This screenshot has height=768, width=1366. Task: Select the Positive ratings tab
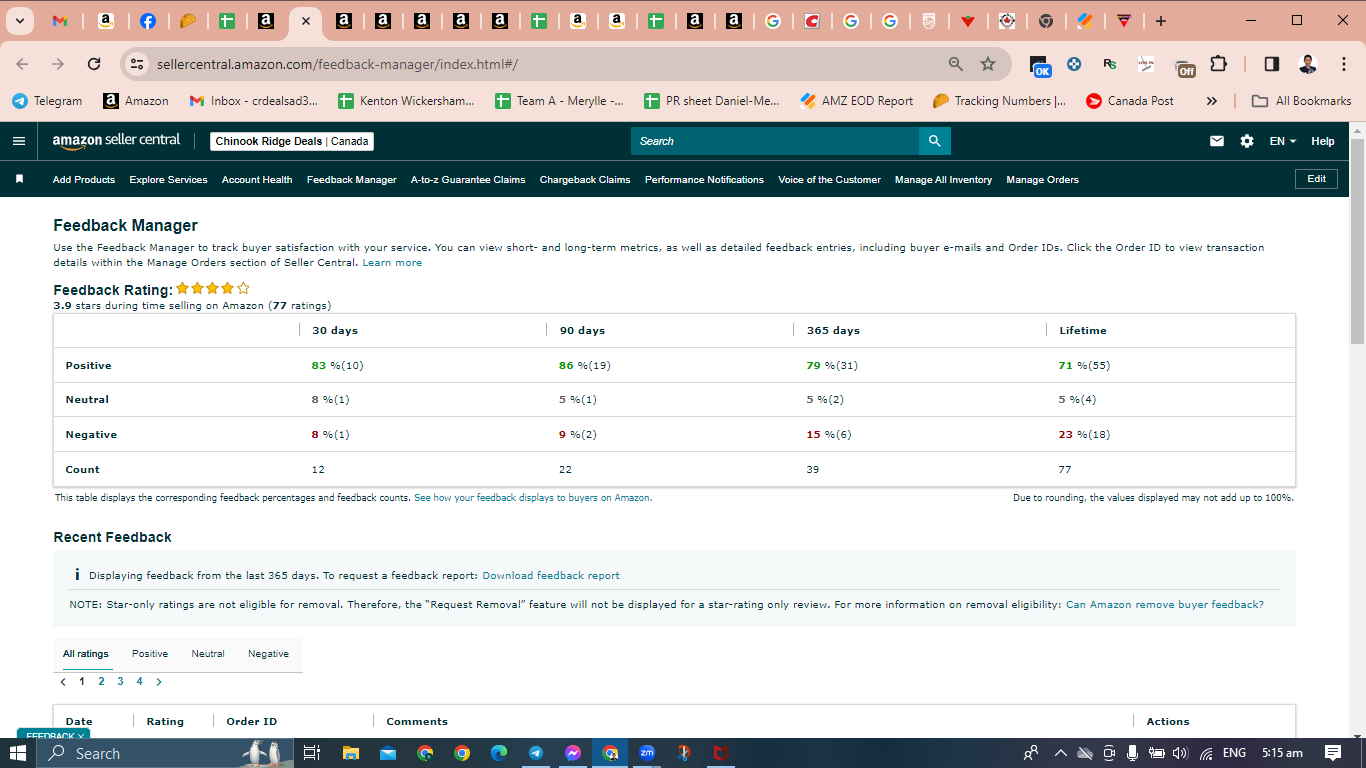click(x=150, y=654)
